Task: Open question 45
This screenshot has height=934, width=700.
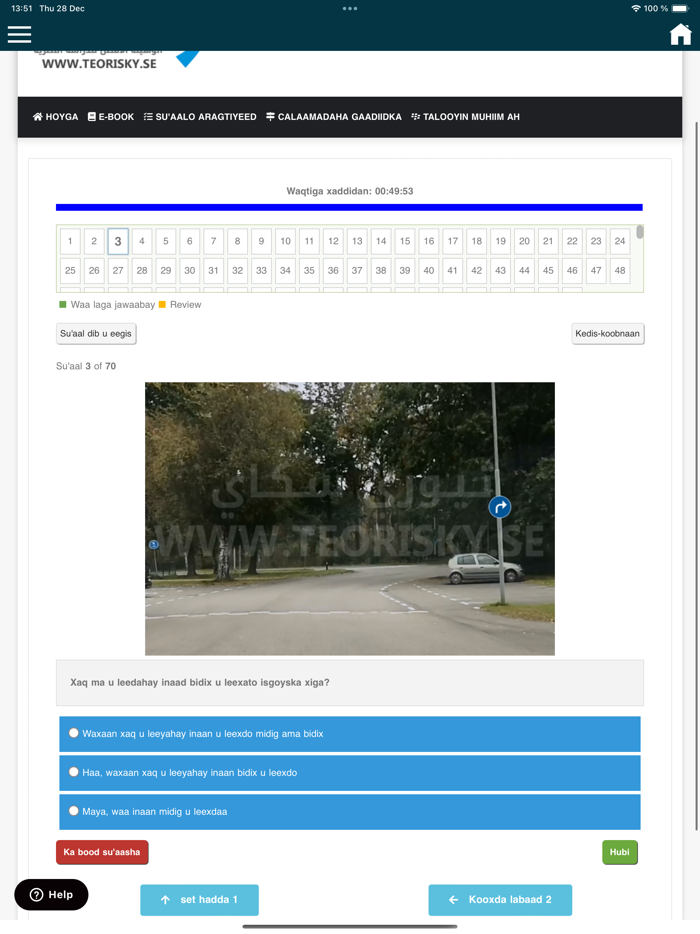Action: pos(548,270)
